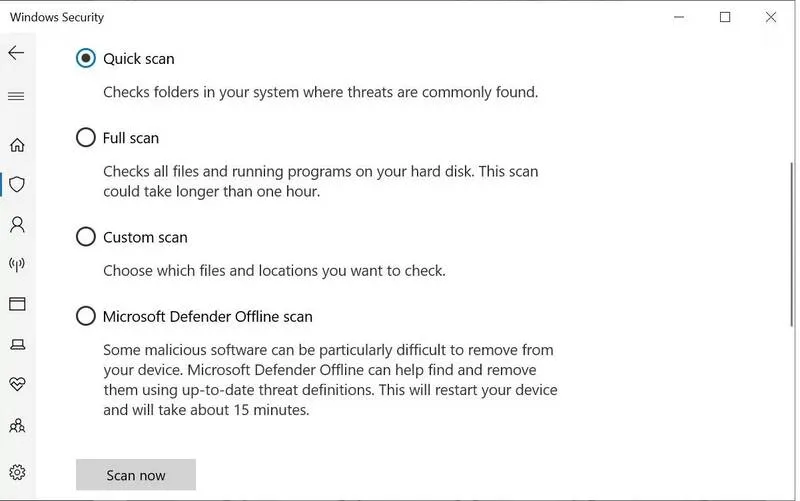Open Device performance & health heart icon
The height and width of the screenshot is (501, 800).
pyautogui.click(x=16, y=384)
